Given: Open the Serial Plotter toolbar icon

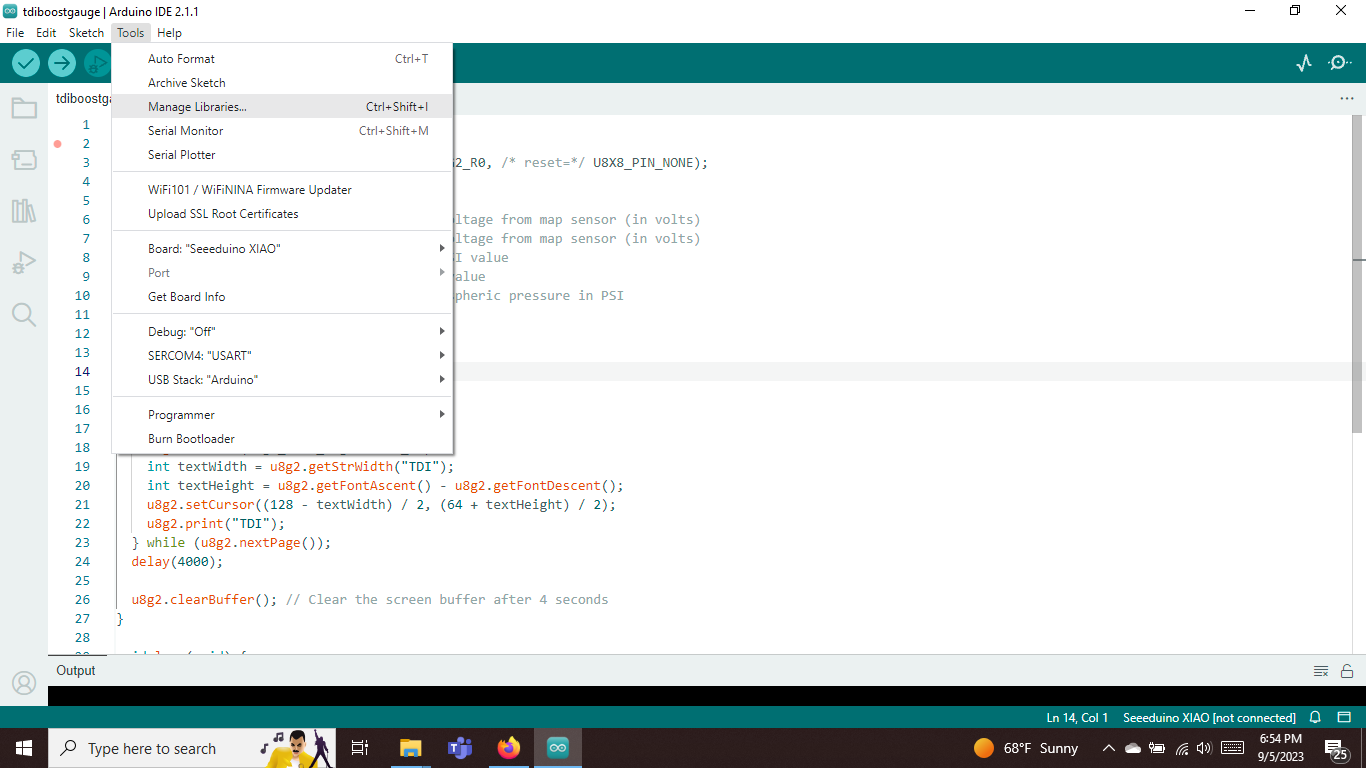Looking at the screenshot, I should pos(1304,63).
